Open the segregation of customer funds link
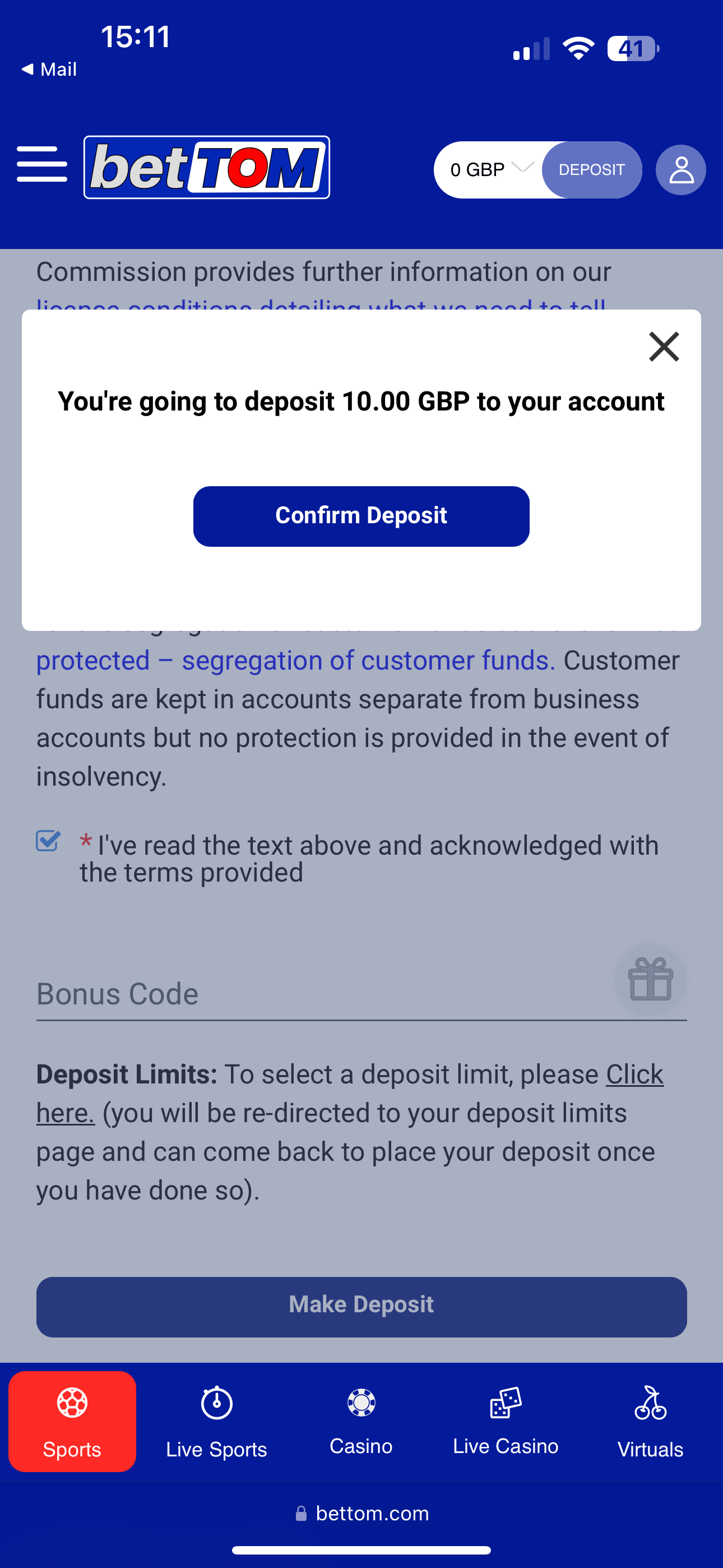 (295, 661)
